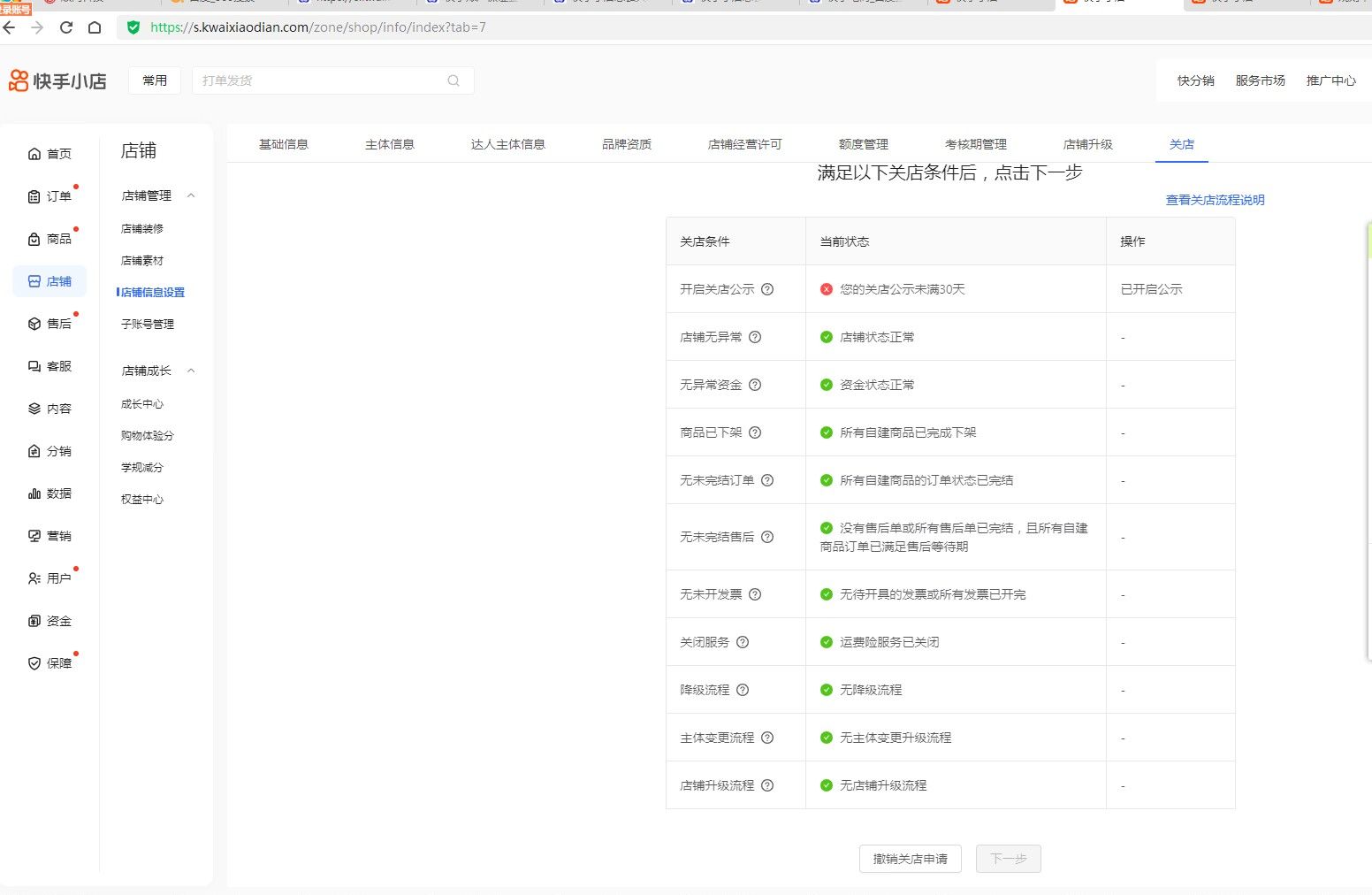Focus the 打单发货 search field
1372x895 pixels.
[x=318, y=80]
